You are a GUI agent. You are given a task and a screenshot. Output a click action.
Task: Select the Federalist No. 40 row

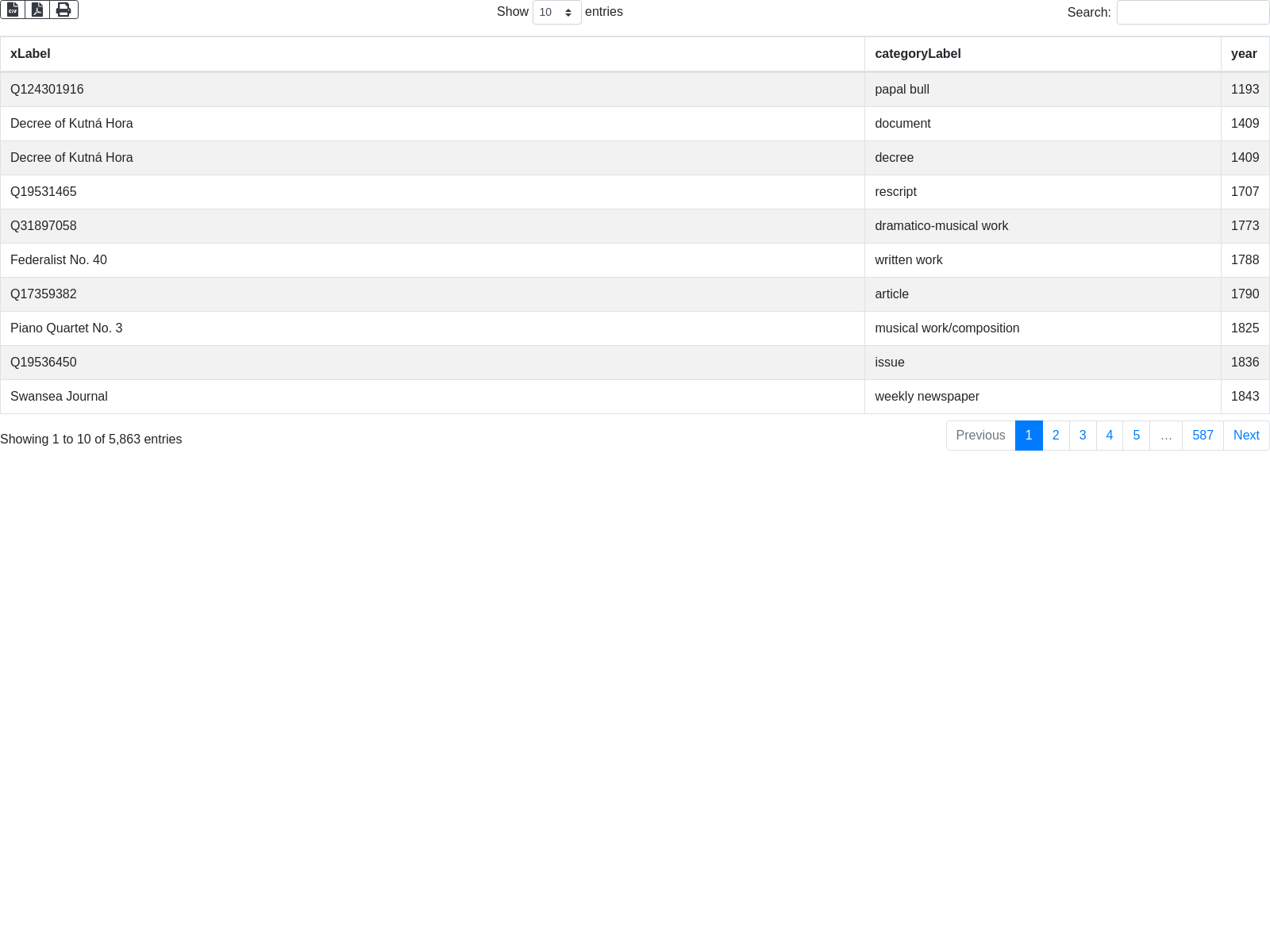click(x=59, y=260)
